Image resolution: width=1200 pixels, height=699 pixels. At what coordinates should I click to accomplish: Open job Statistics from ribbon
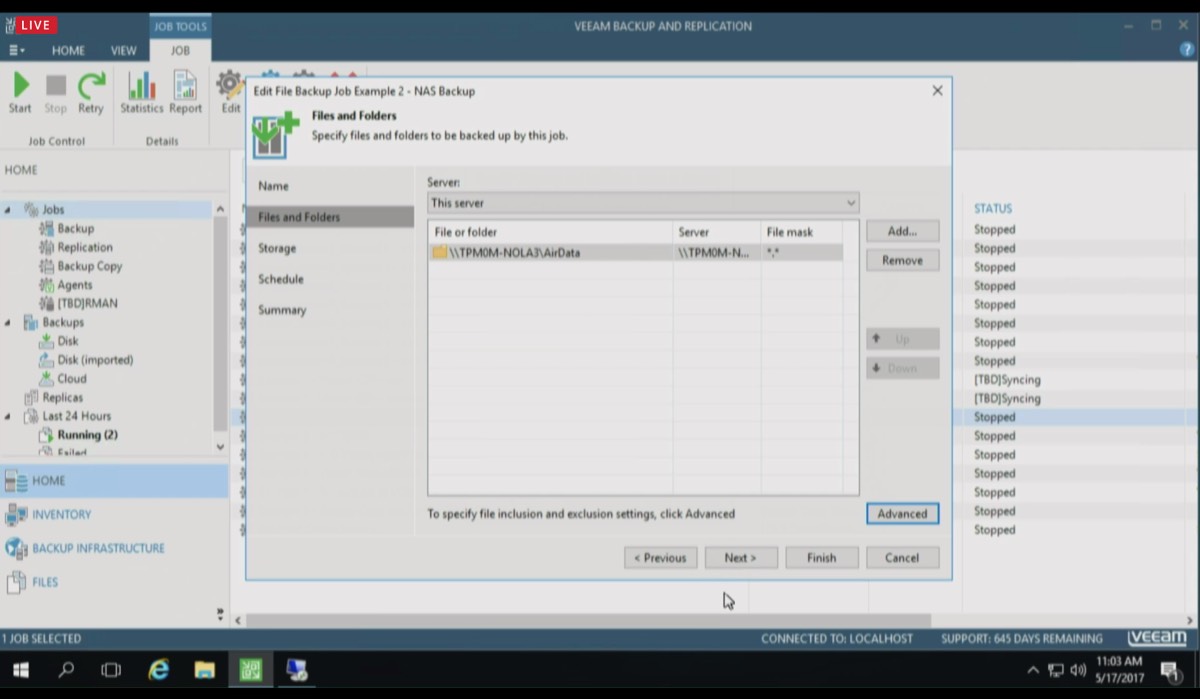coord(141,93)
